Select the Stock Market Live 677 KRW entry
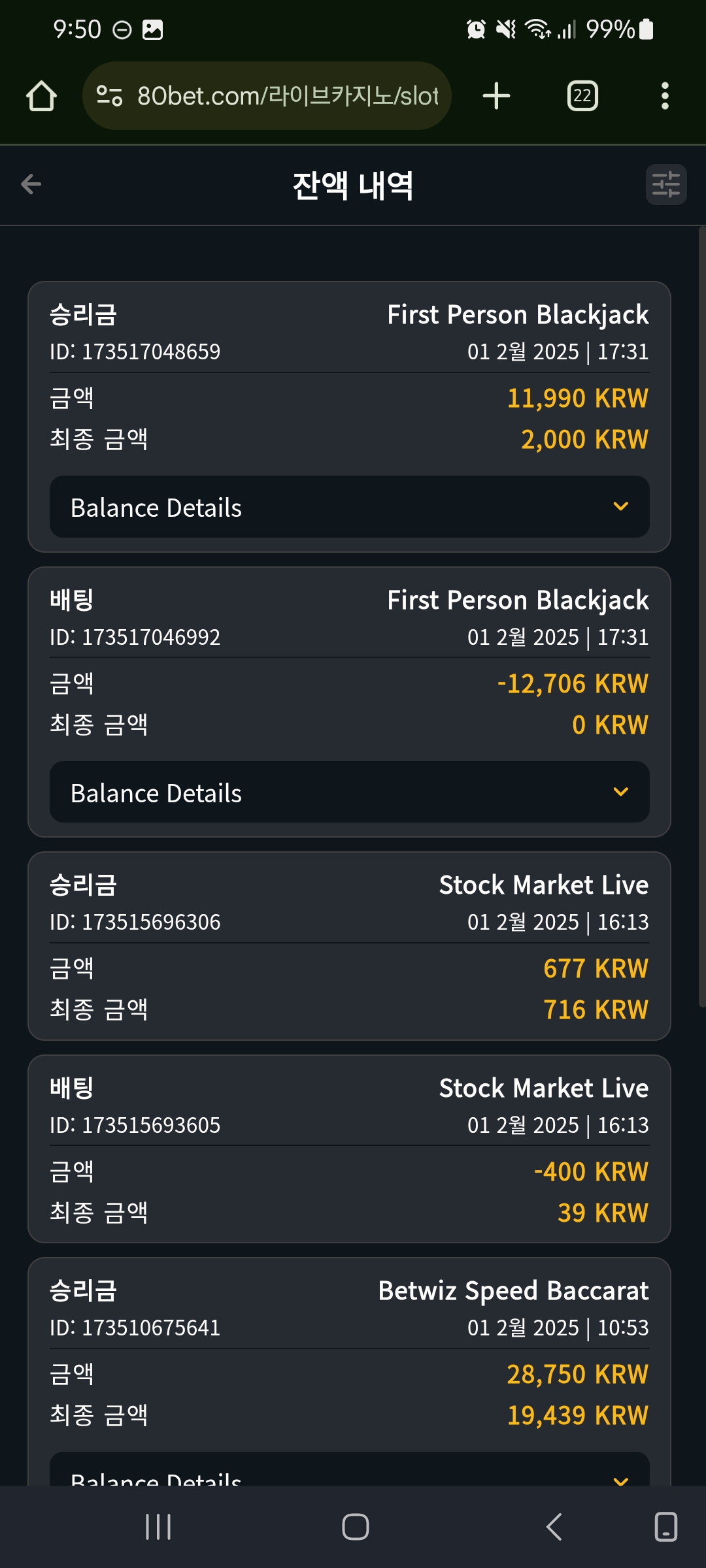706x1568 pixels. pyautogui.click(x=349, y=946)
